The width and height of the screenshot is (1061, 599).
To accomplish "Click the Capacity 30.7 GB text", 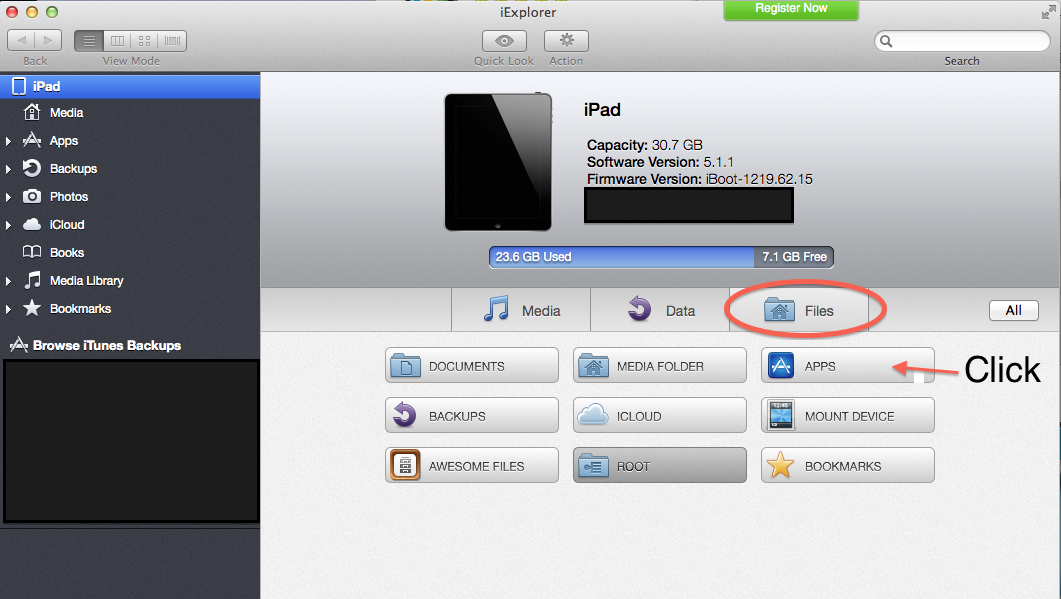I will pos(644,145).
